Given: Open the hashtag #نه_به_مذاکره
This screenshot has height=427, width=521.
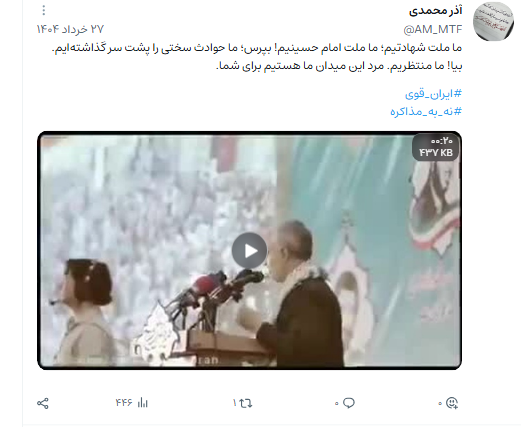Looking at the screenshot, I should click(x=426, y=111).
